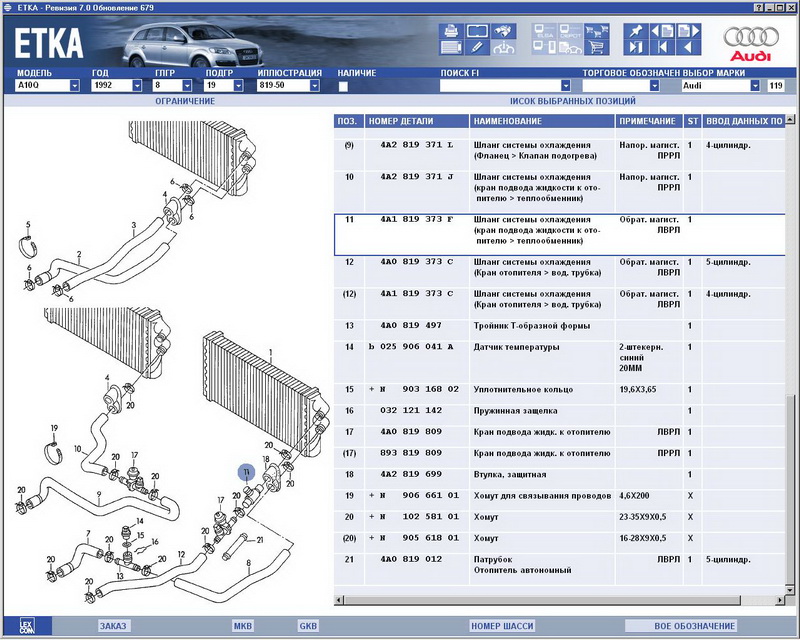Click the help question-mark title button
This screenshot has height=640, width=800.
[x=759, y=7]
